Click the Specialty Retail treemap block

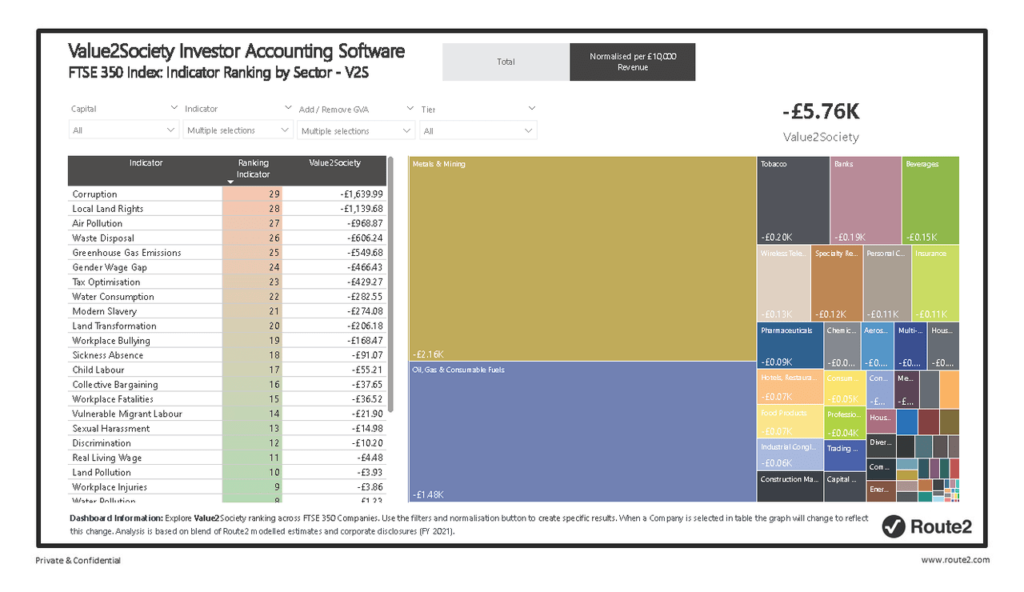pos(837,283)
